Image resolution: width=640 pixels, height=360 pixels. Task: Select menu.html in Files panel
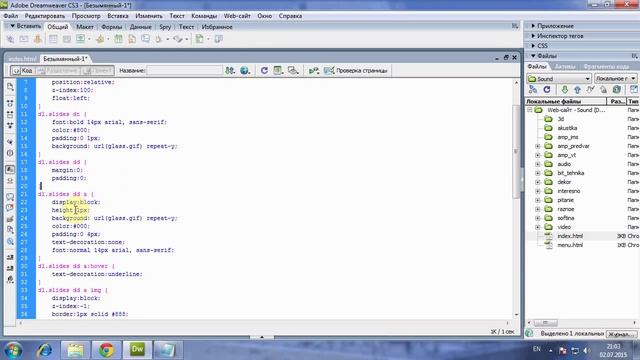pyautogui.click(x=570, y=245)
